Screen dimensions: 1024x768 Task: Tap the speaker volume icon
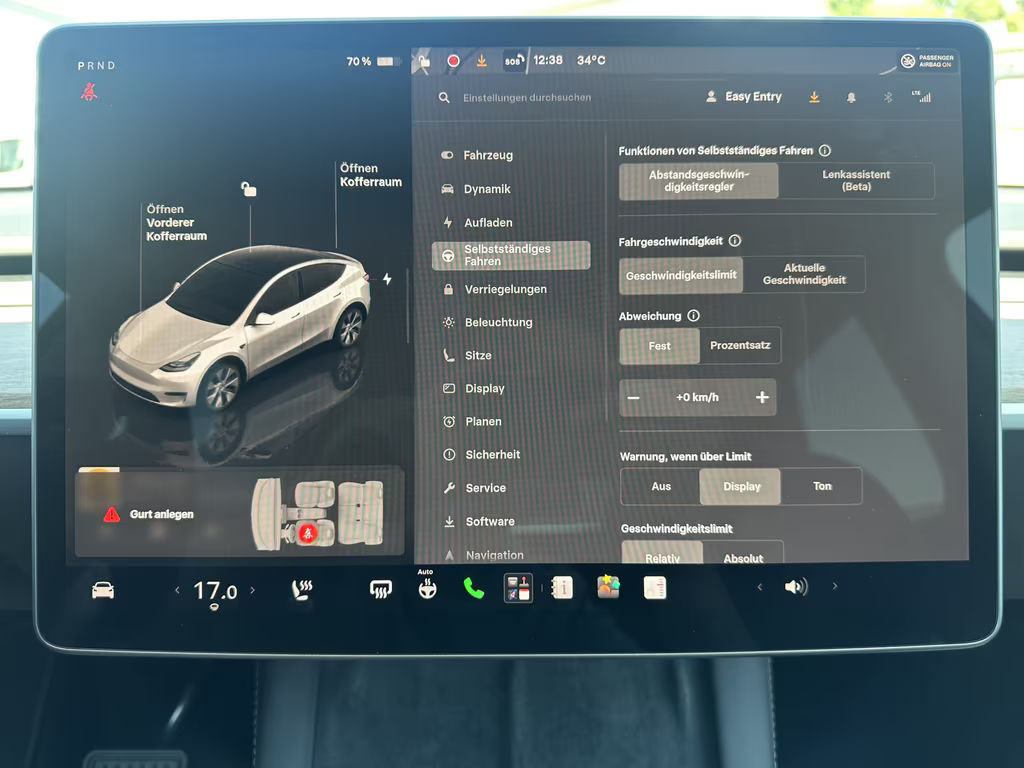coord(796,586)
